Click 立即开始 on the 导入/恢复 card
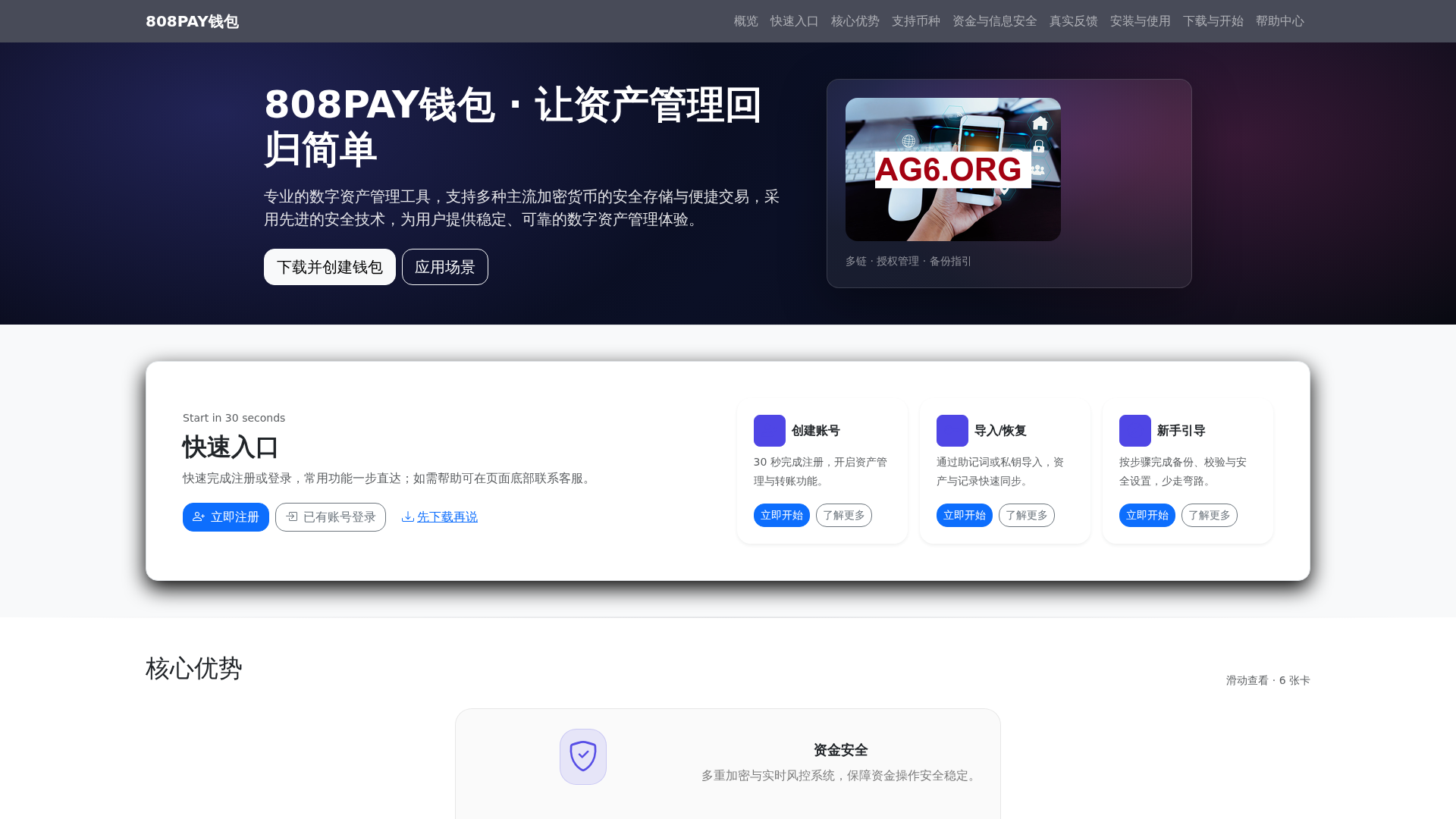This screenshot has height=819, width=1456. [965, 515]
